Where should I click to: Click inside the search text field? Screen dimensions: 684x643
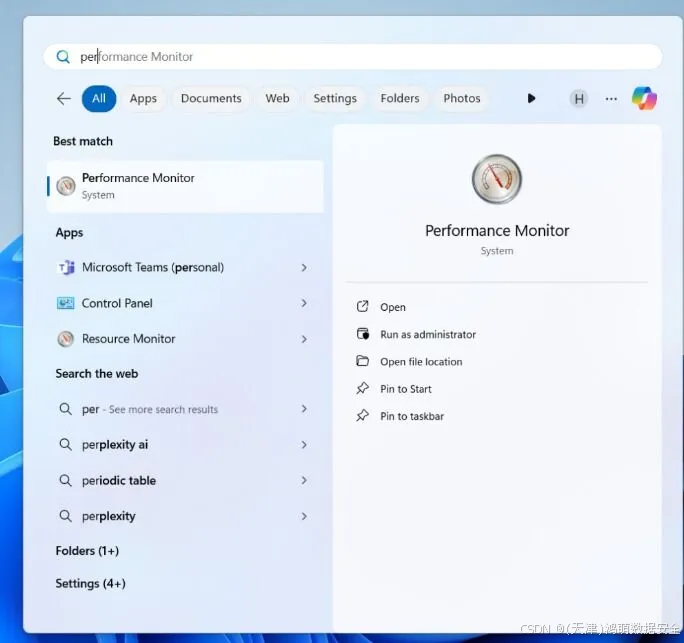click(353, 57)
